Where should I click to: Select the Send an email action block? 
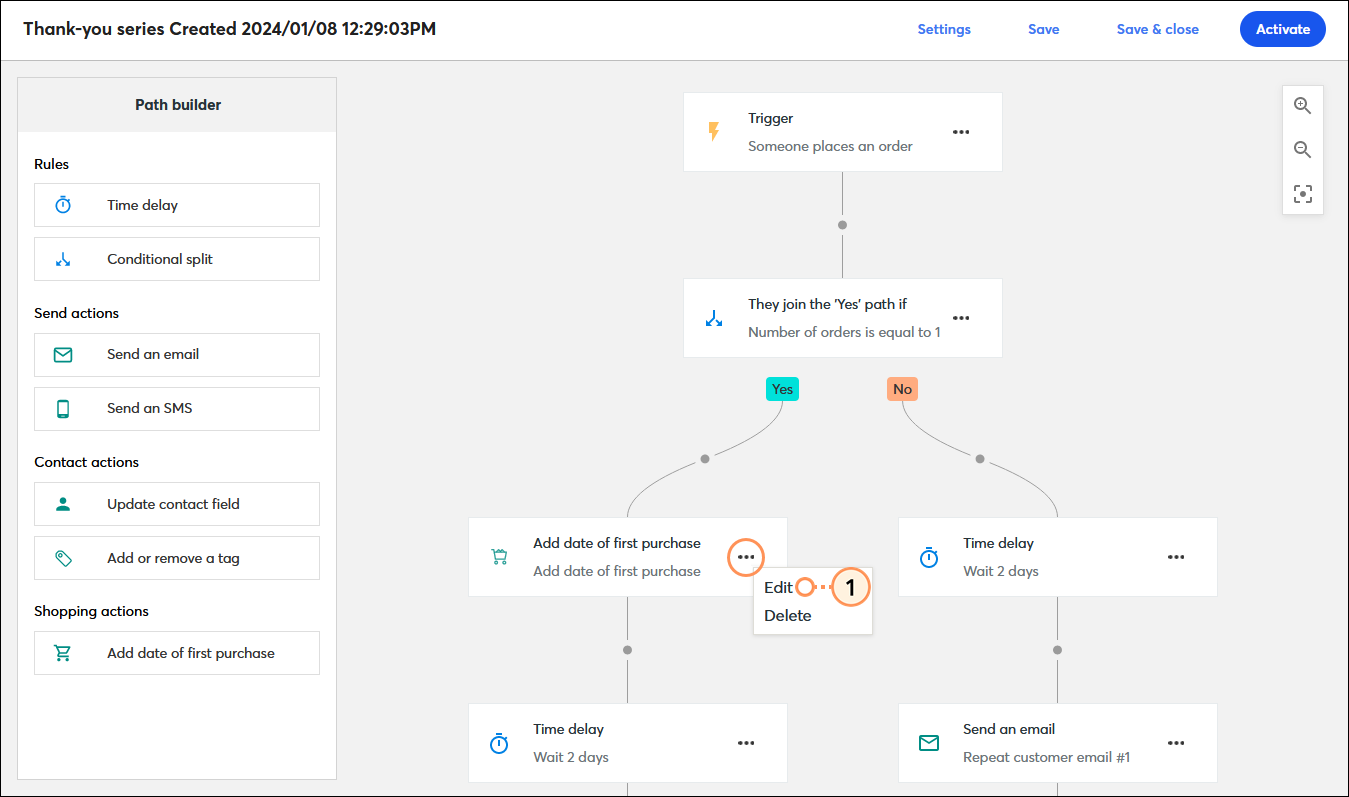(x=177, y=354)
